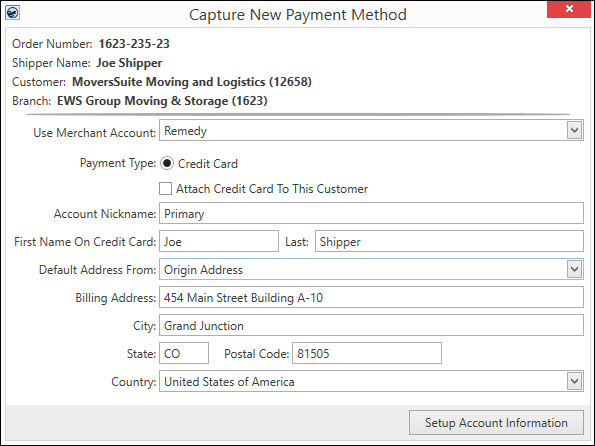Viewport: 595px width, 446px height.
Task: Click the Origin Address combo box
Action: (371, 269)
